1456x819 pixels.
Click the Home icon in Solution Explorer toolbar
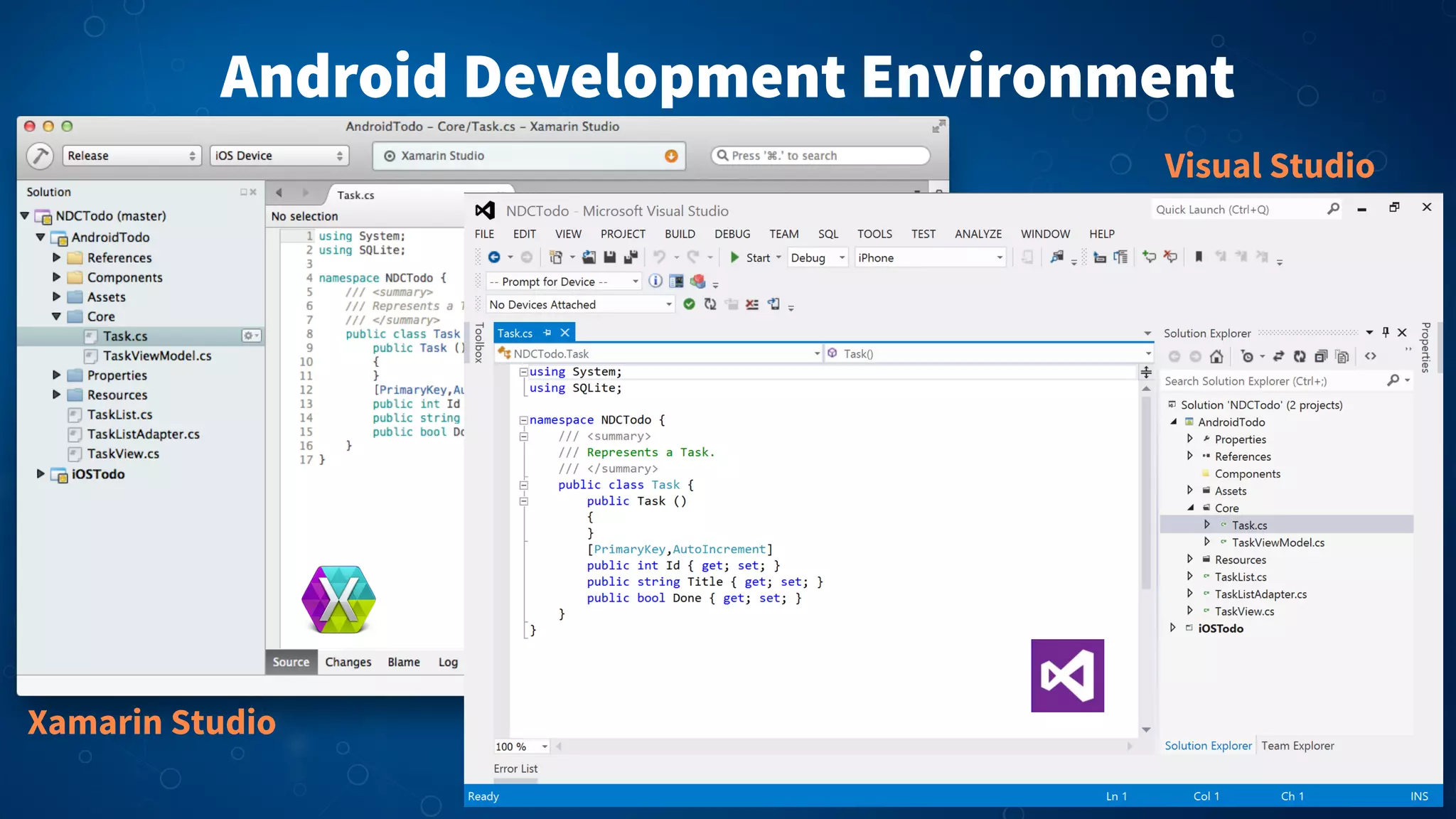tap(1216, 356)
